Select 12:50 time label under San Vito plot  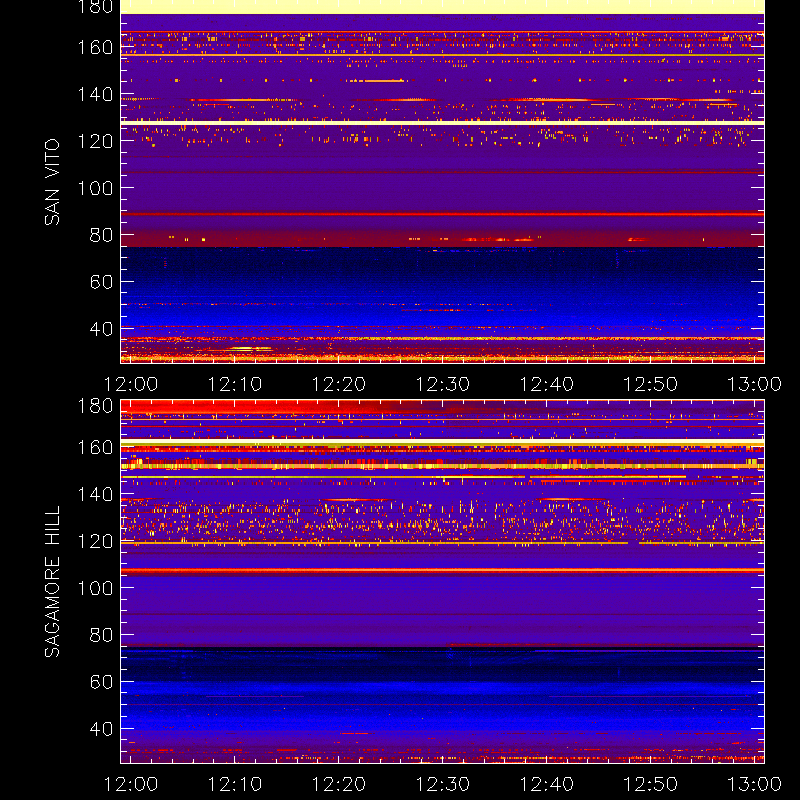click(651, 384)
